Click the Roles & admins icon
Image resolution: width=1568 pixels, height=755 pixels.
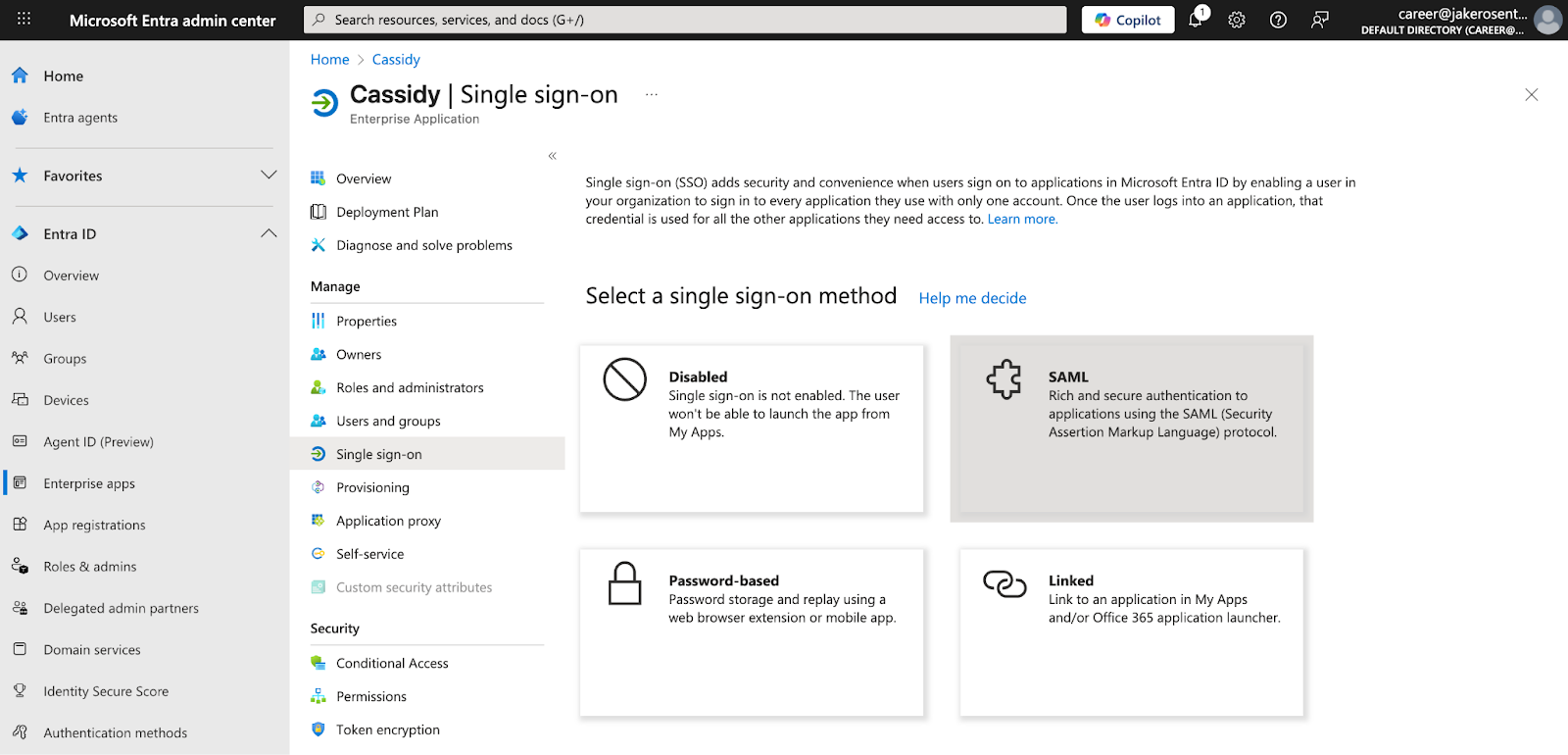coord(20,566)
